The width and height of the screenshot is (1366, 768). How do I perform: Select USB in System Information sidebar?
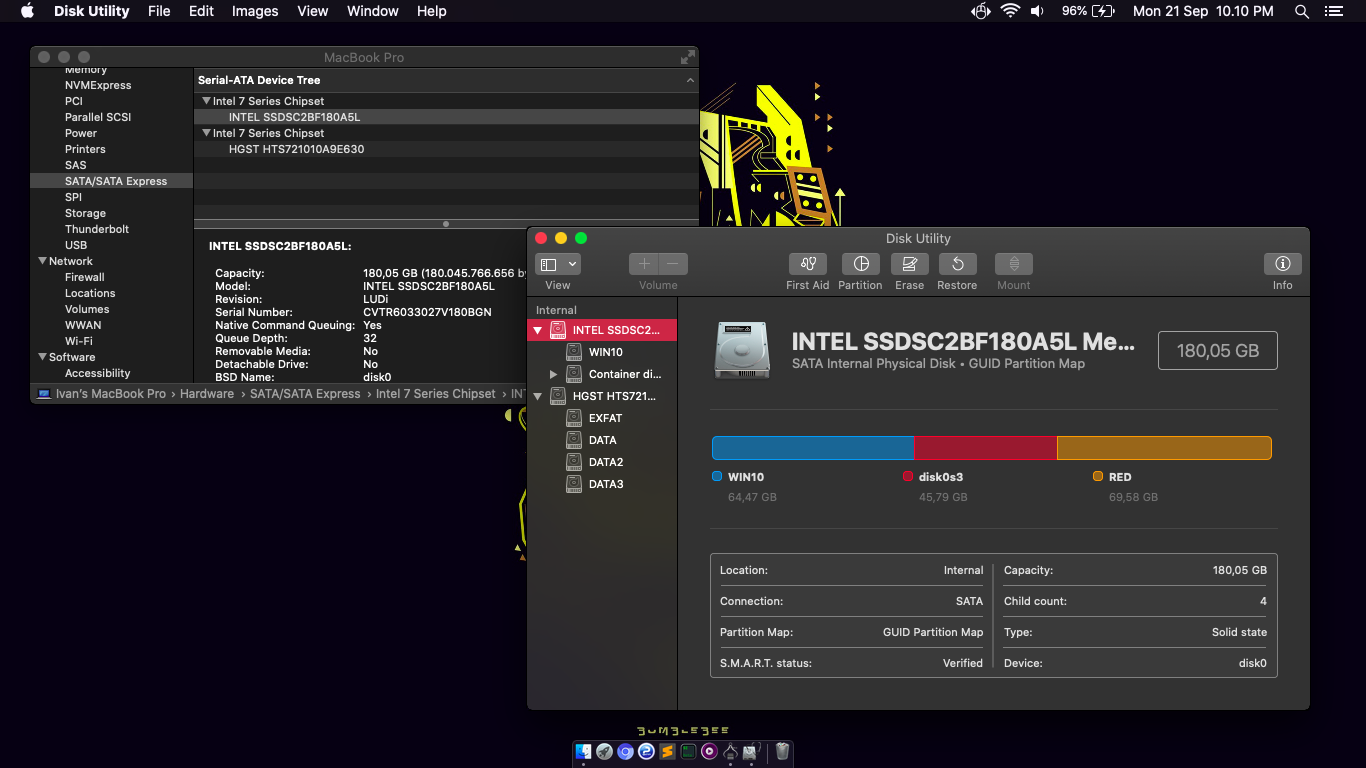tap(76, 245)
